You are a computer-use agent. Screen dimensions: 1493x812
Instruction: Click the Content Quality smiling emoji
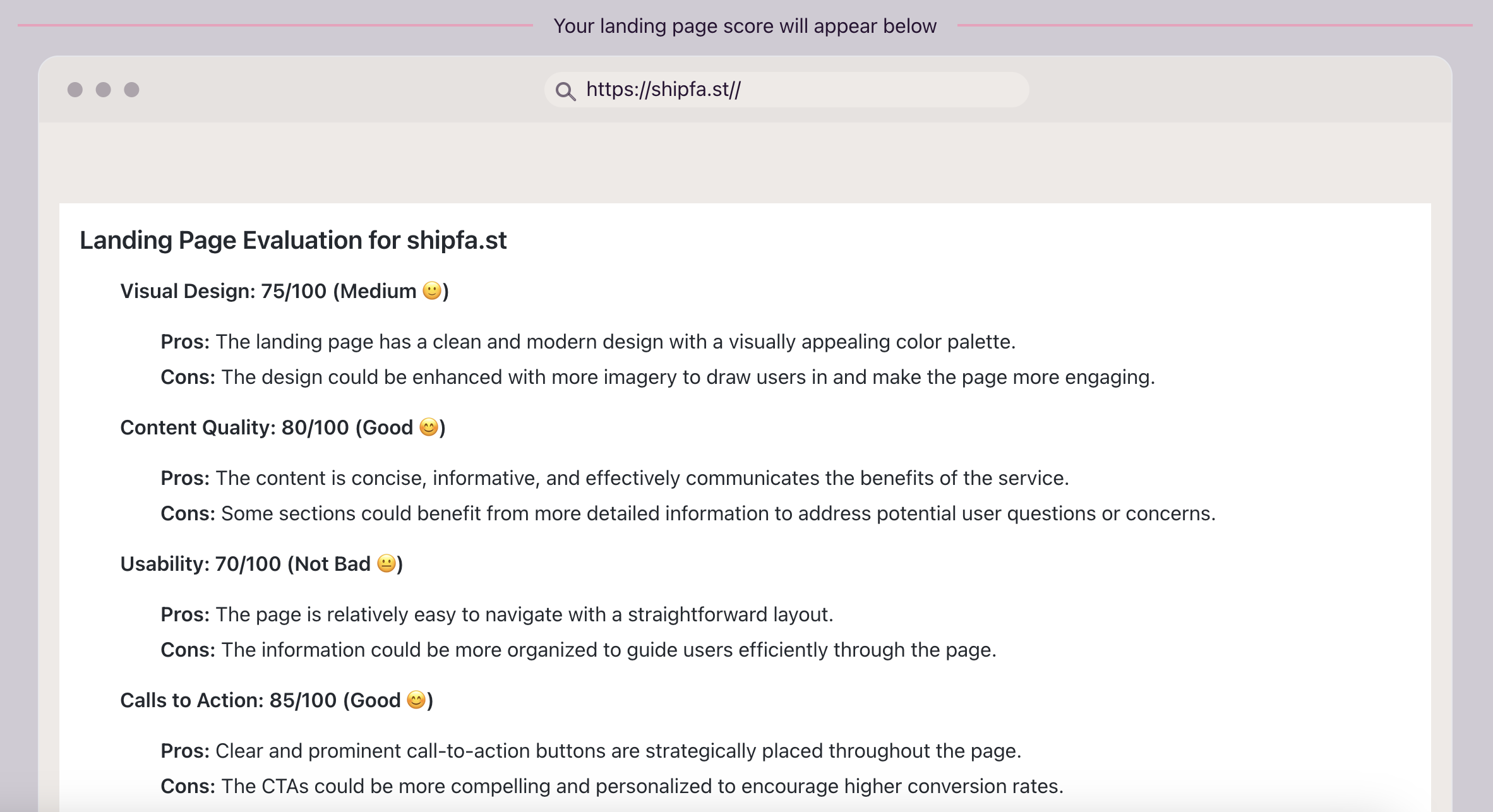(428, 427)
